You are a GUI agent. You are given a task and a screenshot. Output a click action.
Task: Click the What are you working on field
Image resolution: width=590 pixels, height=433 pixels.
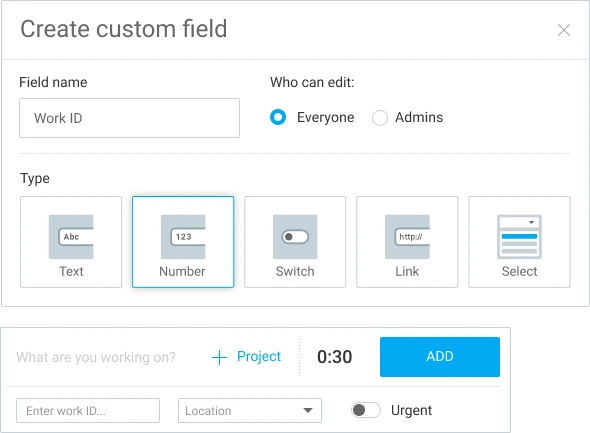(x=96, y=357)
